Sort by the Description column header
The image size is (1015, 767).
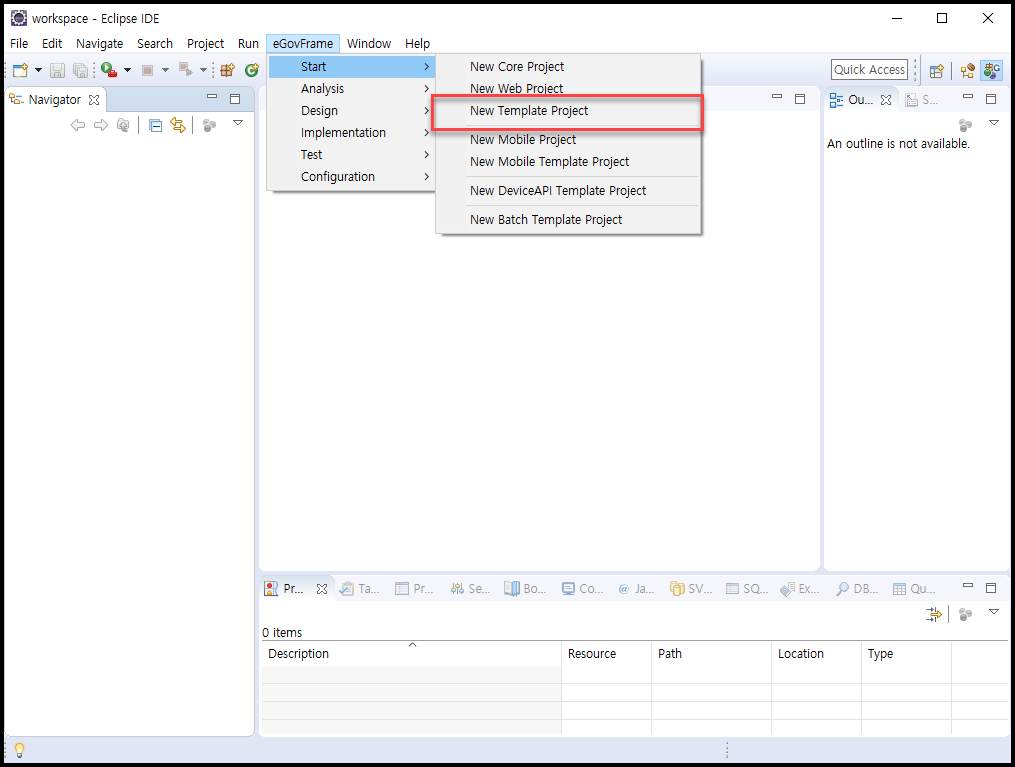click(412, 654)
